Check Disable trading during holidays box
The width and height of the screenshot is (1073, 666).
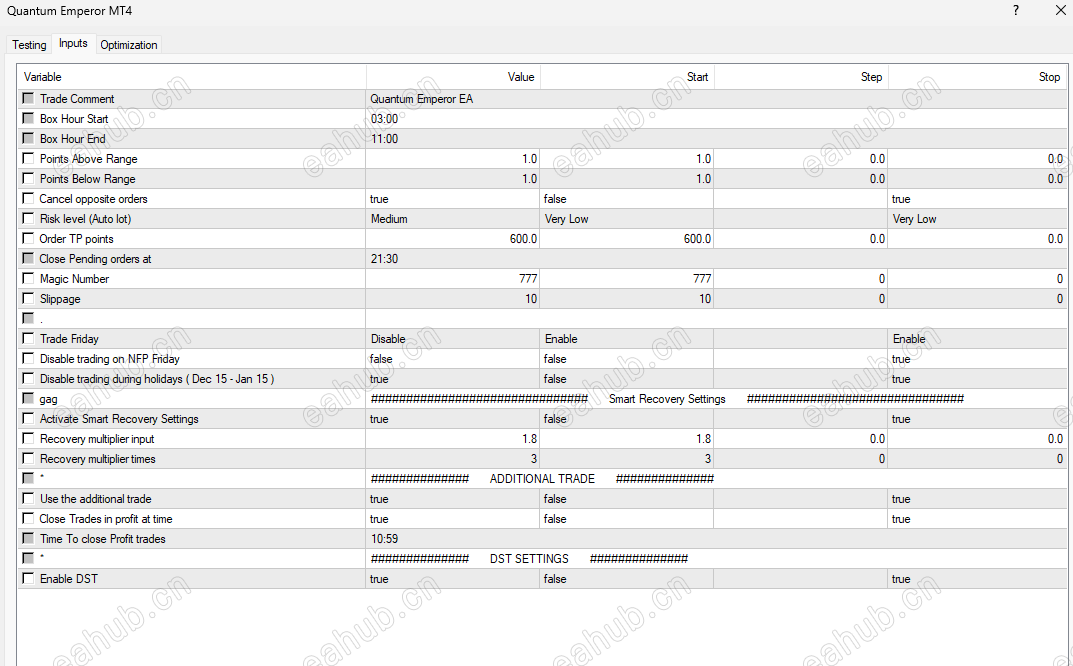click(x=28, y=378)
